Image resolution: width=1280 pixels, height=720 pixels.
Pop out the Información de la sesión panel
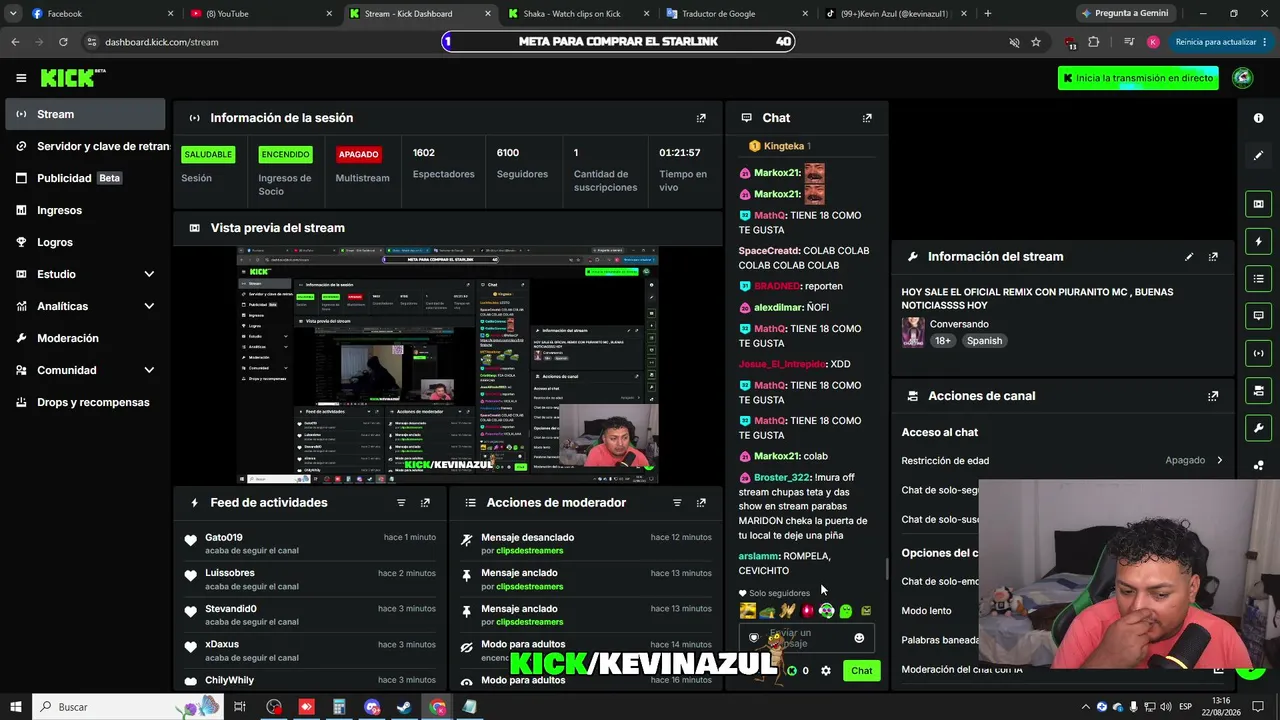(x=701, y=118)
